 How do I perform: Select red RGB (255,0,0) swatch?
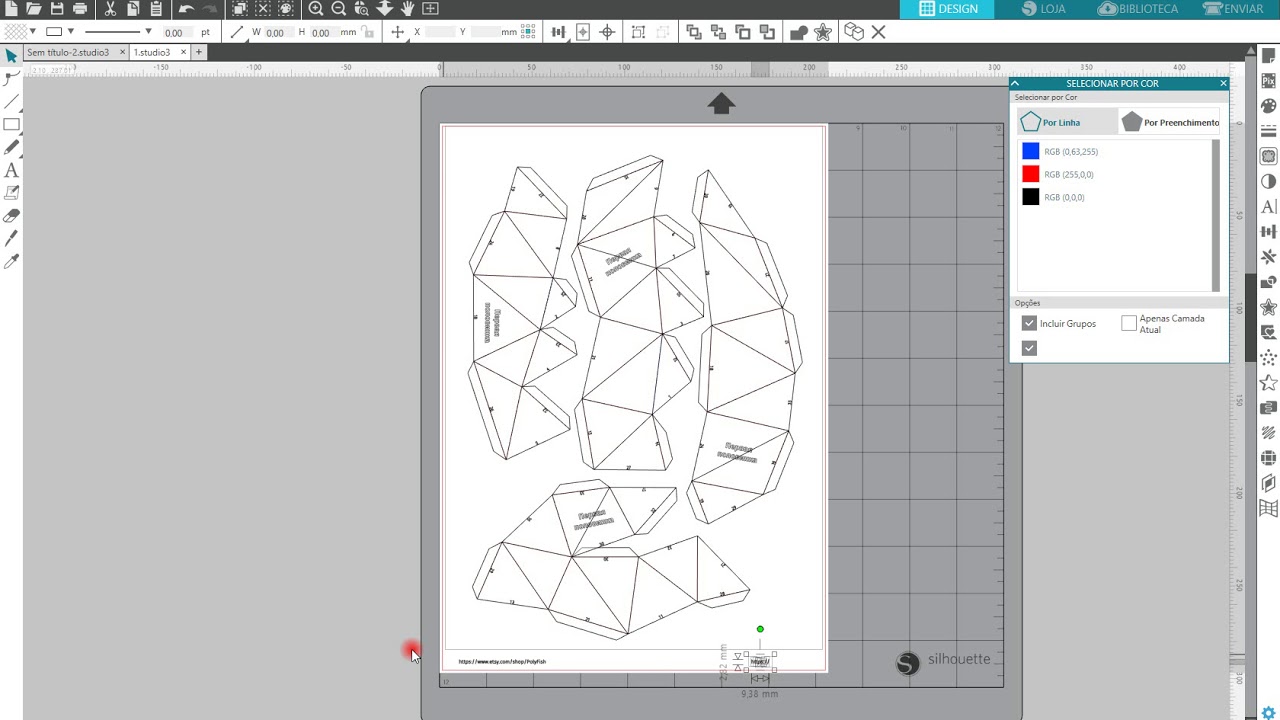coord(1031,175)
